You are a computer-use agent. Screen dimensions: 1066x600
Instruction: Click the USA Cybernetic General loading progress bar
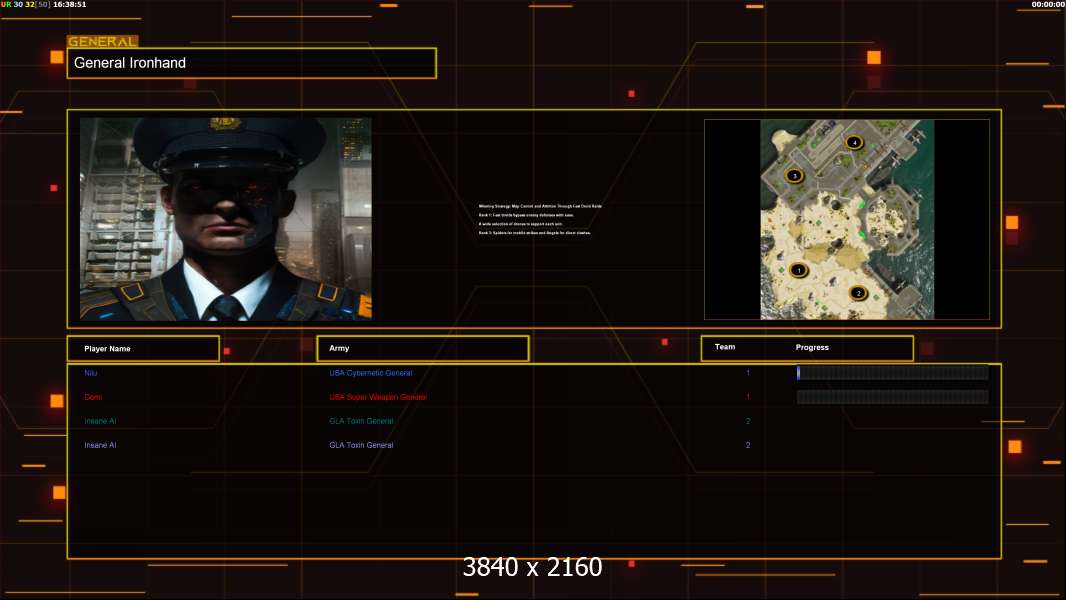(893, 372)
